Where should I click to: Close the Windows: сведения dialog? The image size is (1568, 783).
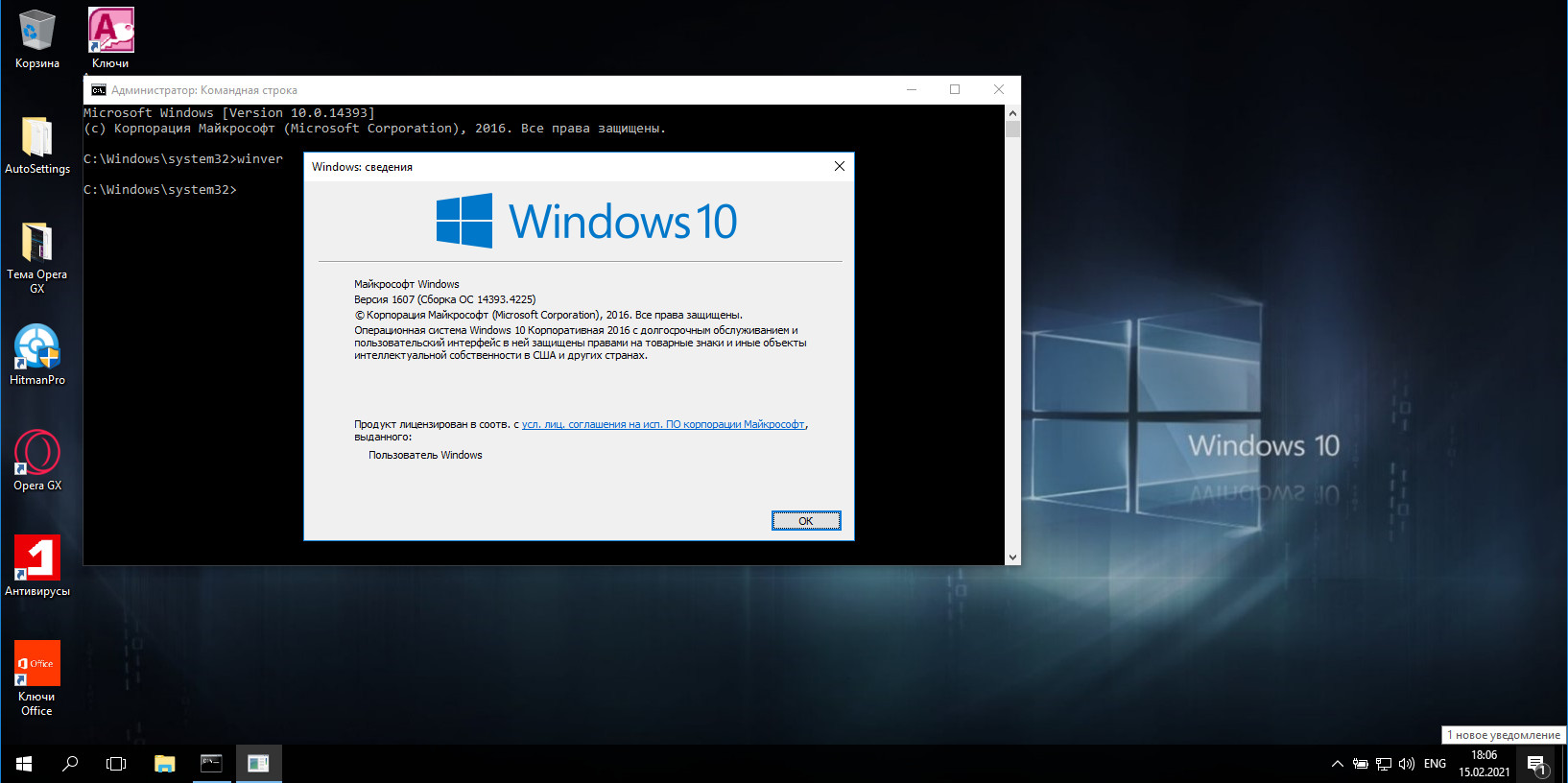pos(839,167)
